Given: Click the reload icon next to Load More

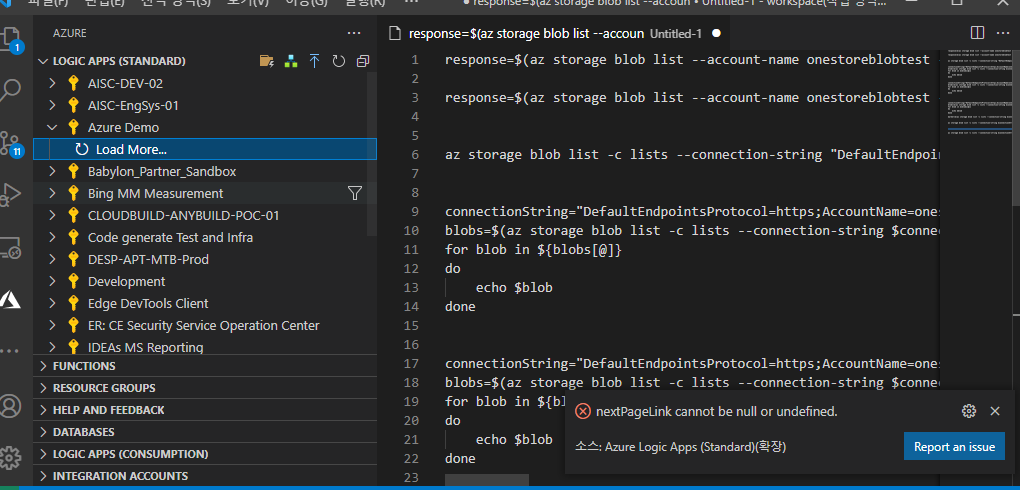Looking at the screenshot, I should (82, 150).
